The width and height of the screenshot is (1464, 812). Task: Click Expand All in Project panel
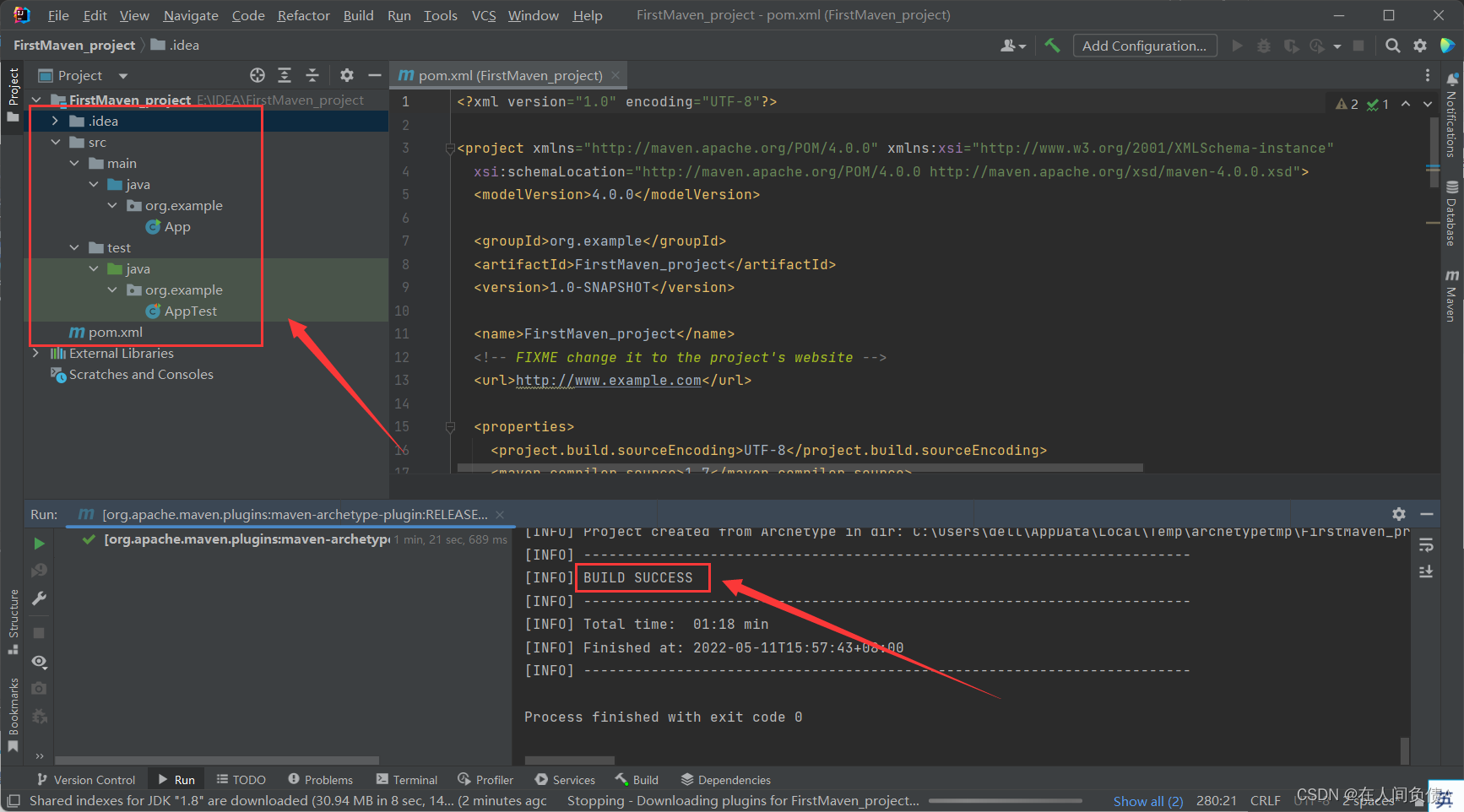click(x=285, y=75)
